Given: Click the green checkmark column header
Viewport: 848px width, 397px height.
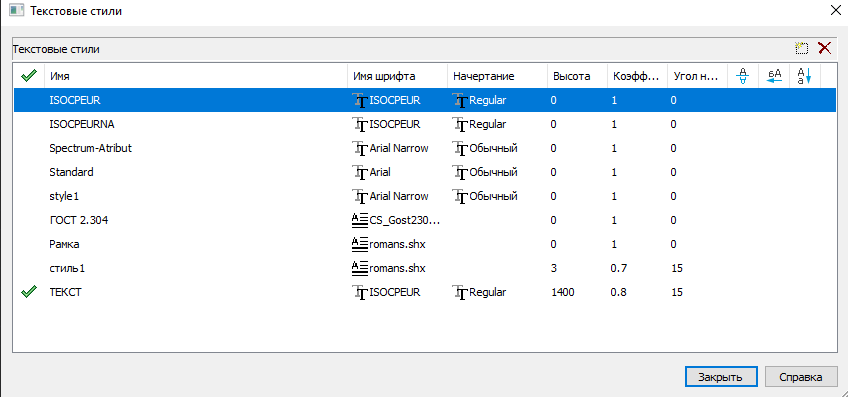Looking at the screenshot, I should tap(29, 76).
